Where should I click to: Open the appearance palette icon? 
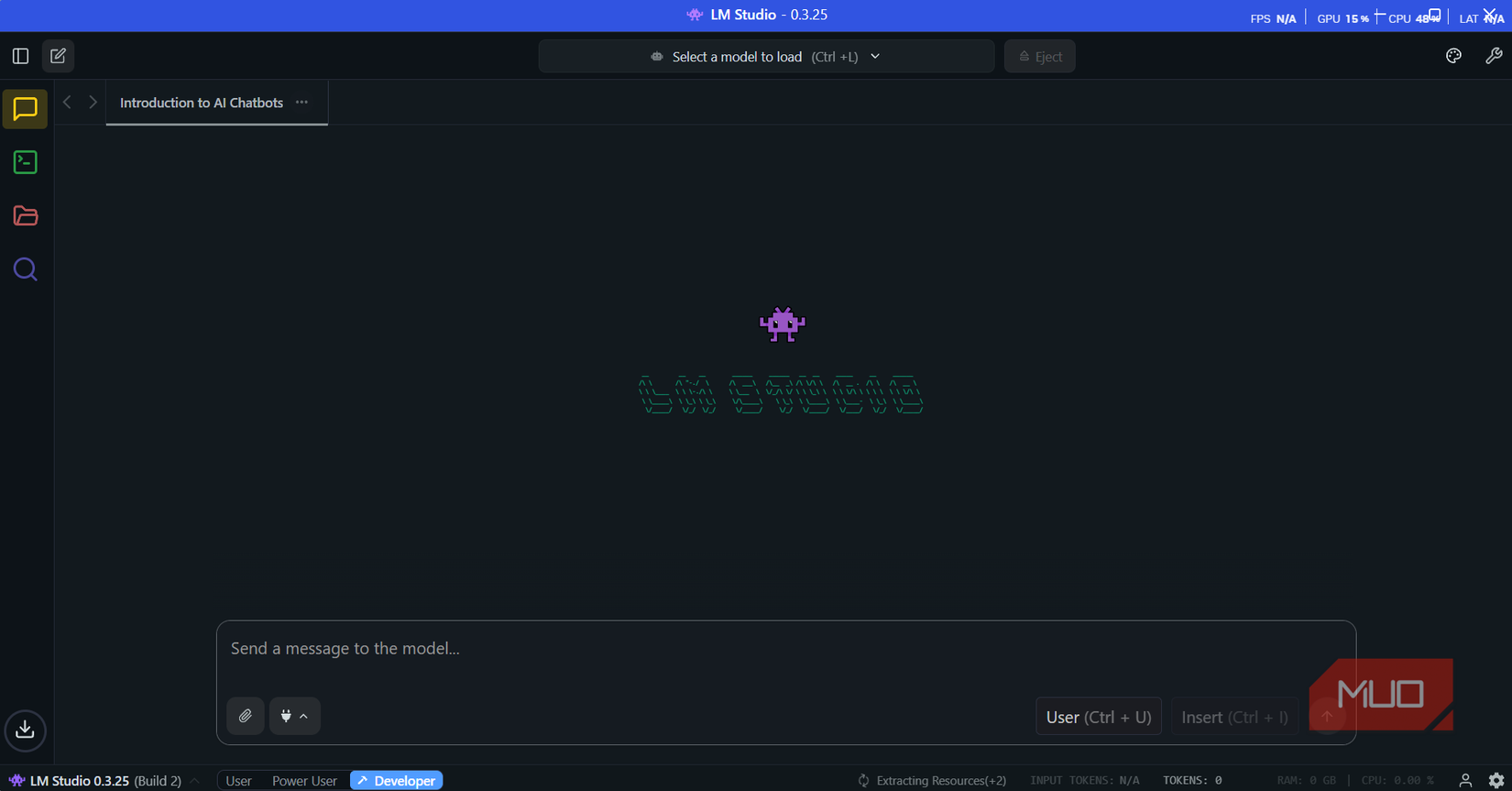[x=1453, y=56]
